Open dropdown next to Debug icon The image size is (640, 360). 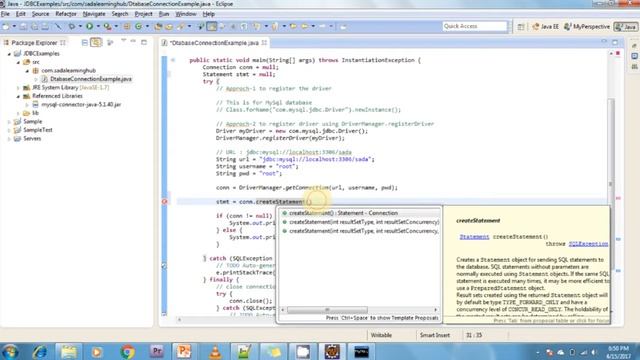[x=80, y=27]
